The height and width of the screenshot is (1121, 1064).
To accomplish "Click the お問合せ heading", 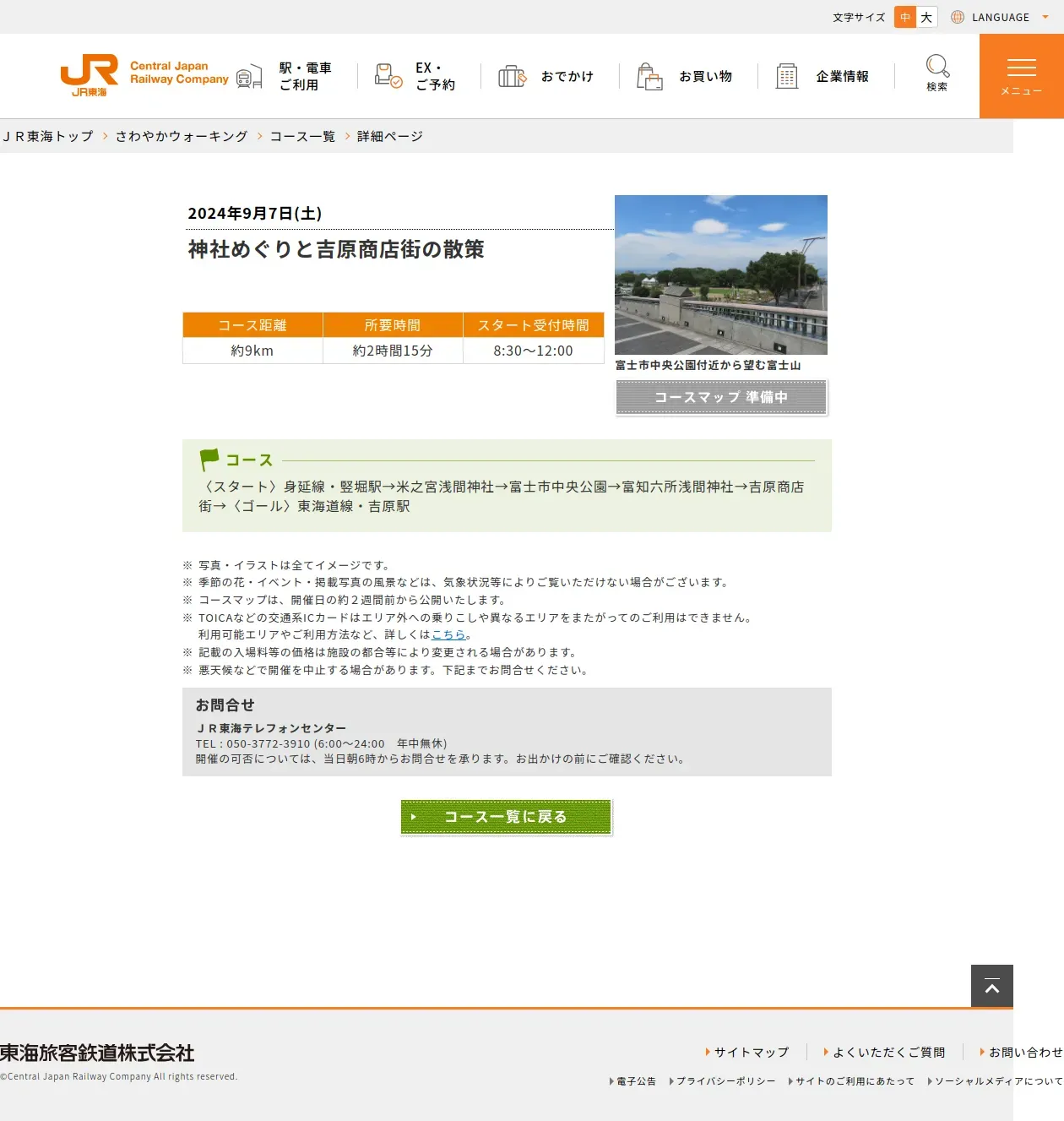I will coord(225,705).
